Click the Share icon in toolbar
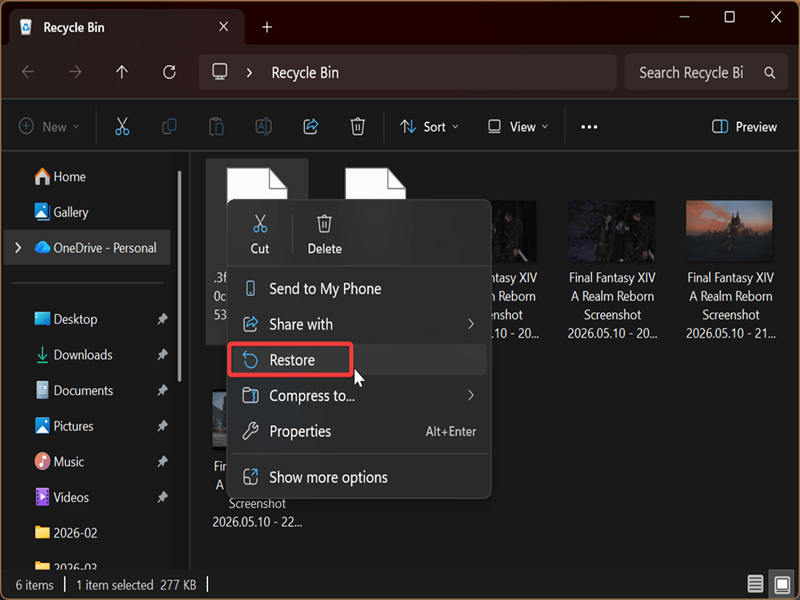 coord(310,126)
